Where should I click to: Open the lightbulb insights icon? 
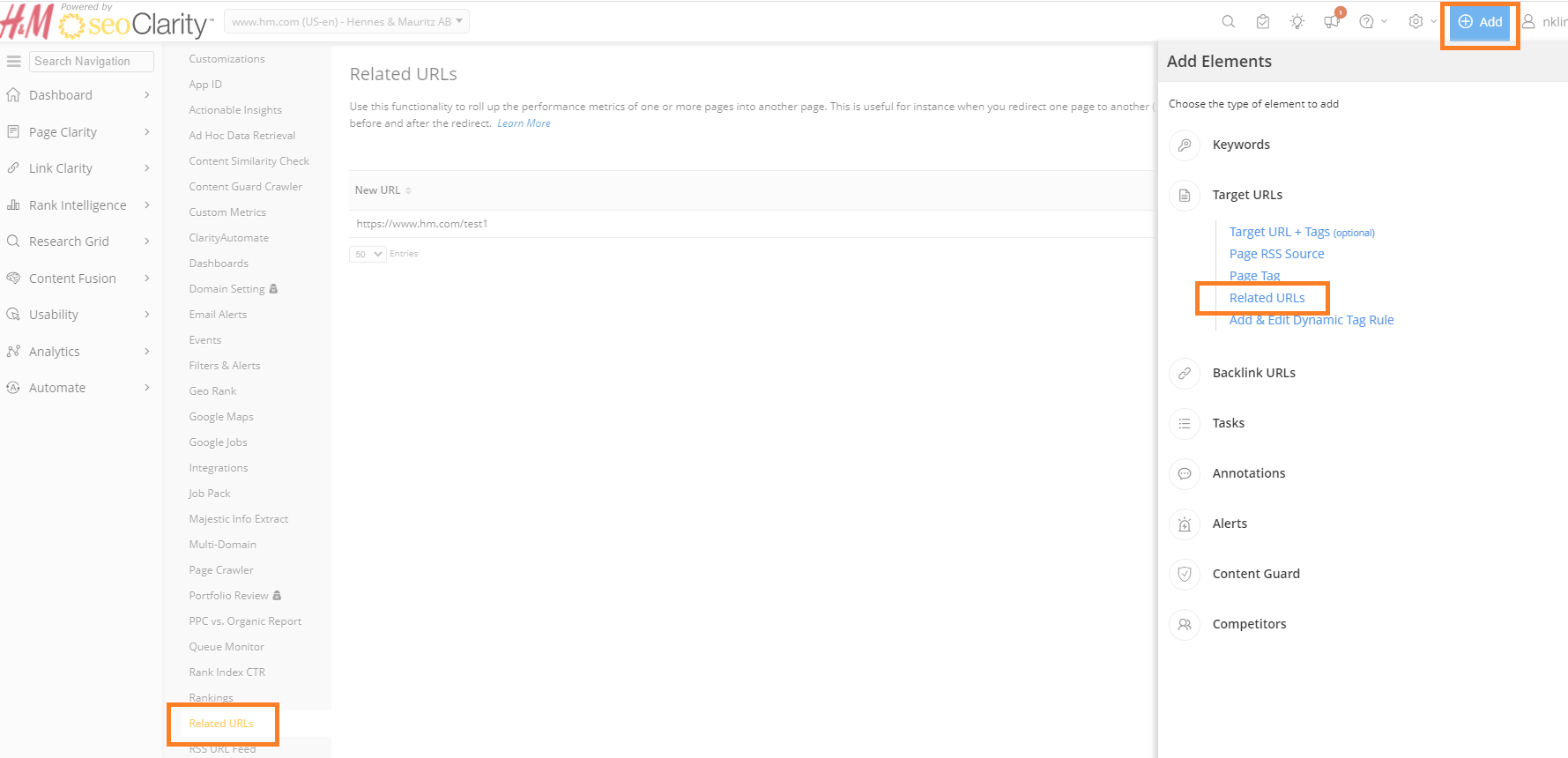(x=1297, y=22)
